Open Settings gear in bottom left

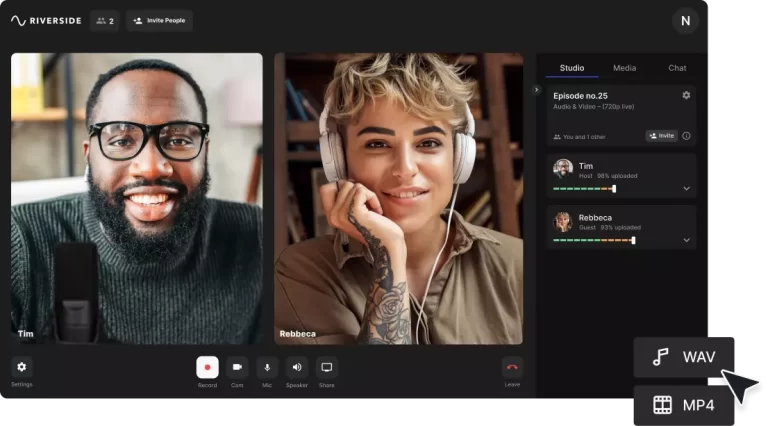point(22,367)
